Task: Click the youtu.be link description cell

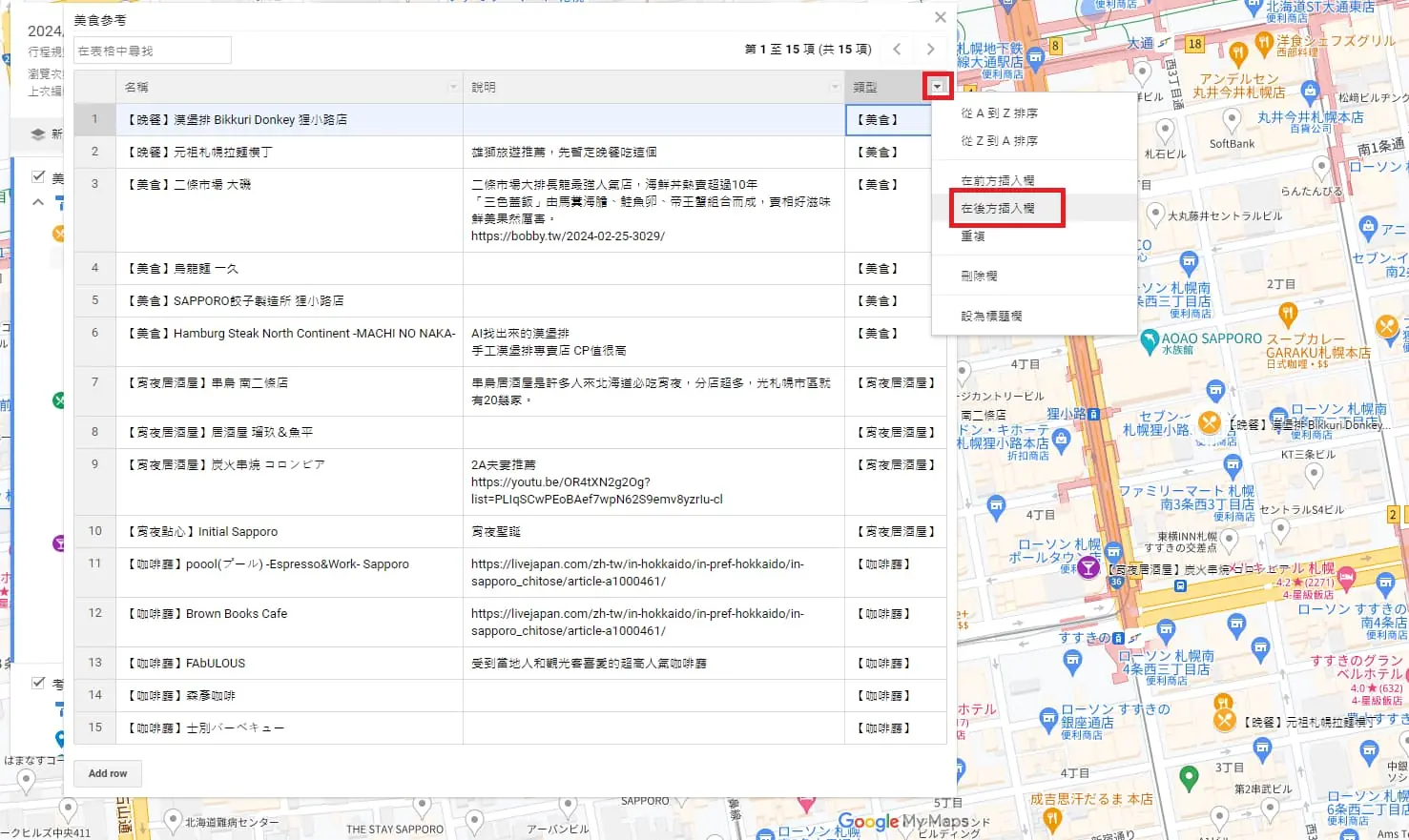Action: [x=653, y=481]
